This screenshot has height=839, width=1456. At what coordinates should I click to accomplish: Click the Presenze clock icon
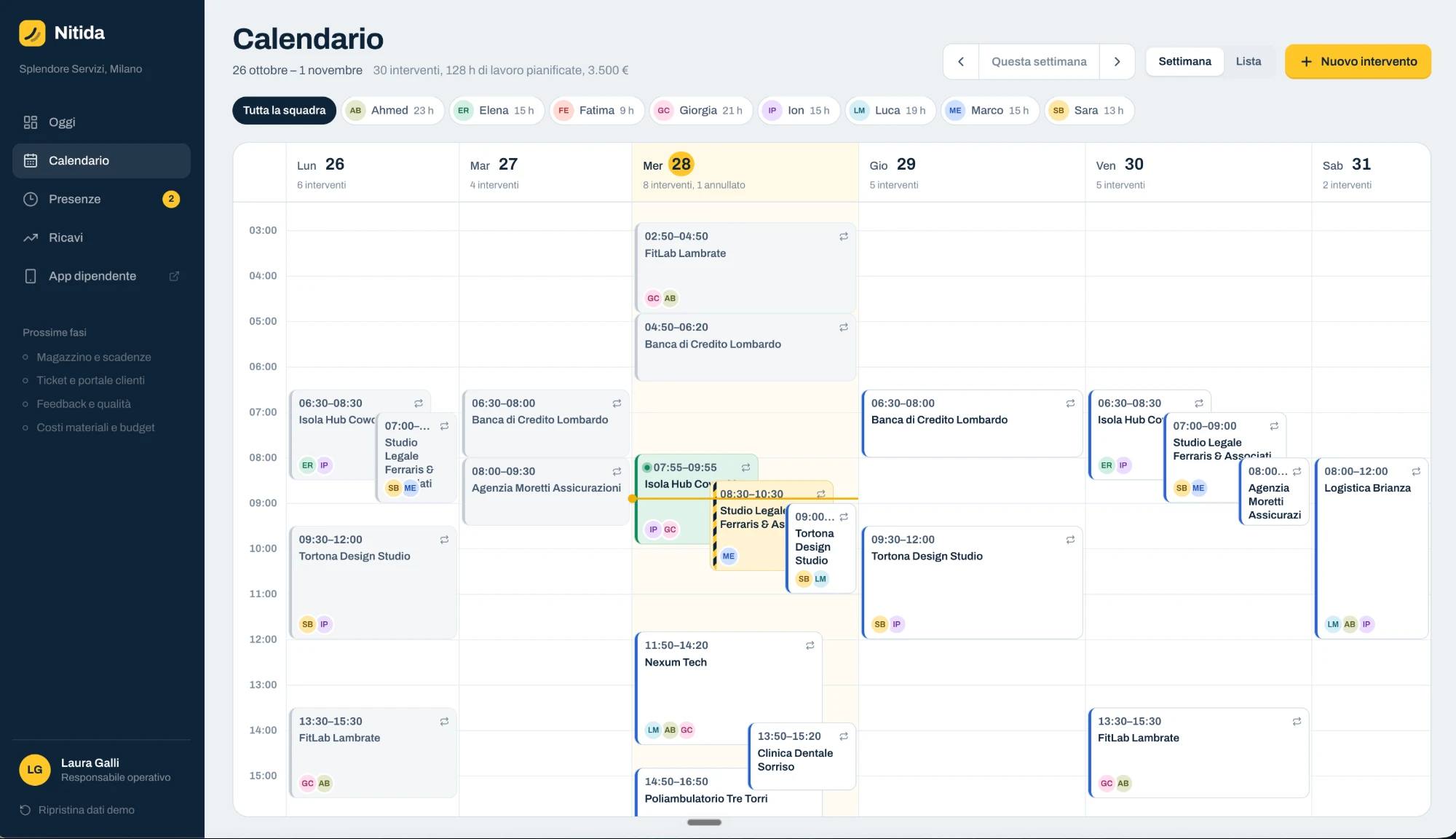point(31,199)
